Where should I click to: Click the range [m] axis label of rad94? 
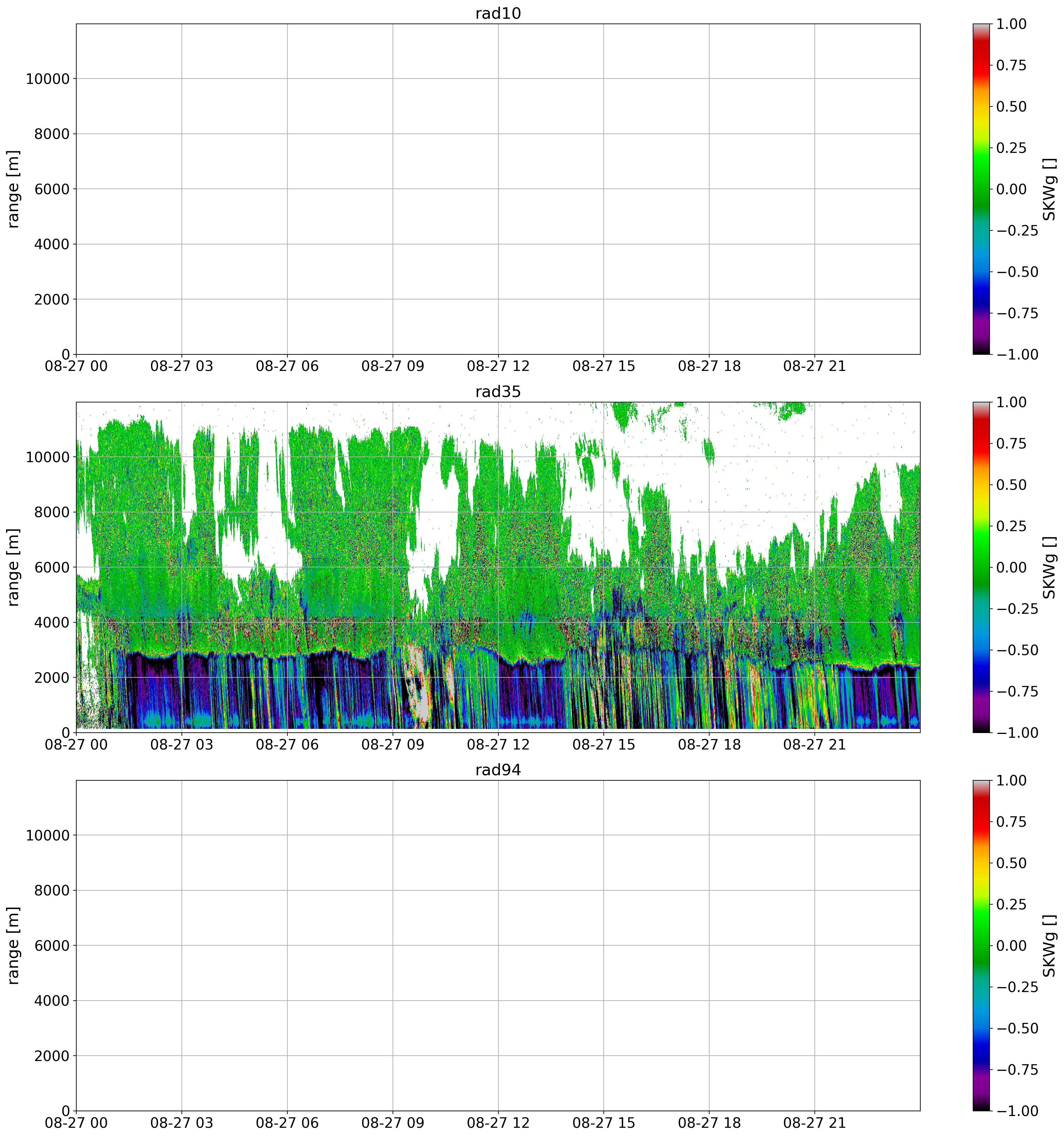point(13,945)
